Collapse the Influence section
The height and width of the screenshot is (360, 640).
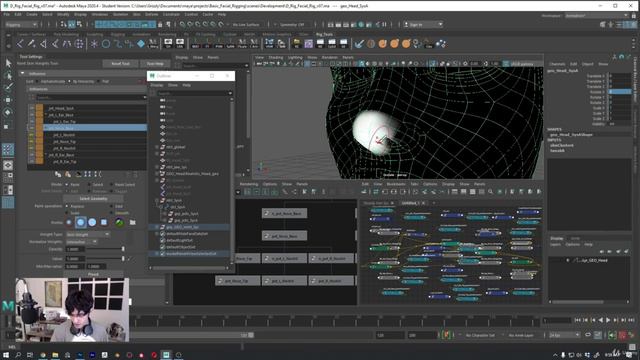click(x=22, y=73)
